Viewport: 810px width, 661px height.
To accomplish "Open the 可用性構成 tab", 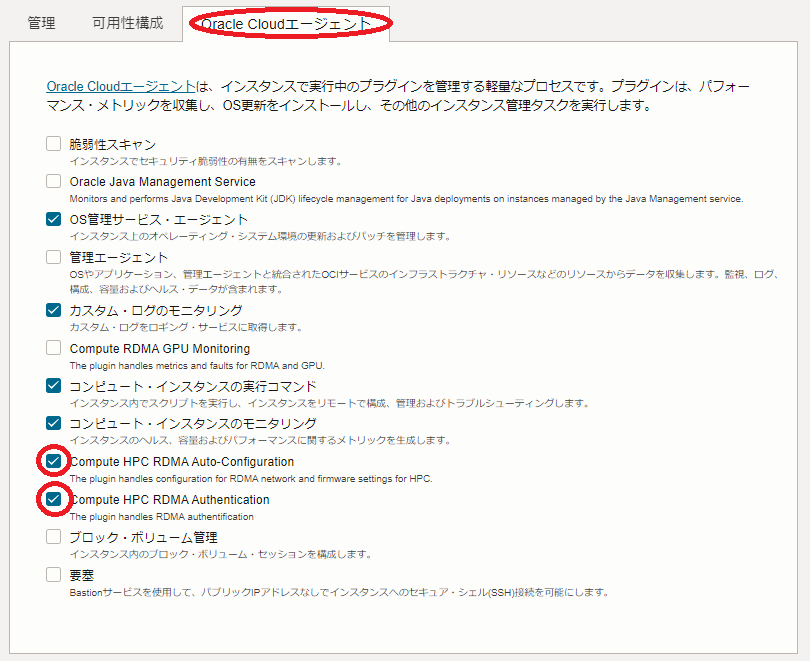I will coord(127,23).
